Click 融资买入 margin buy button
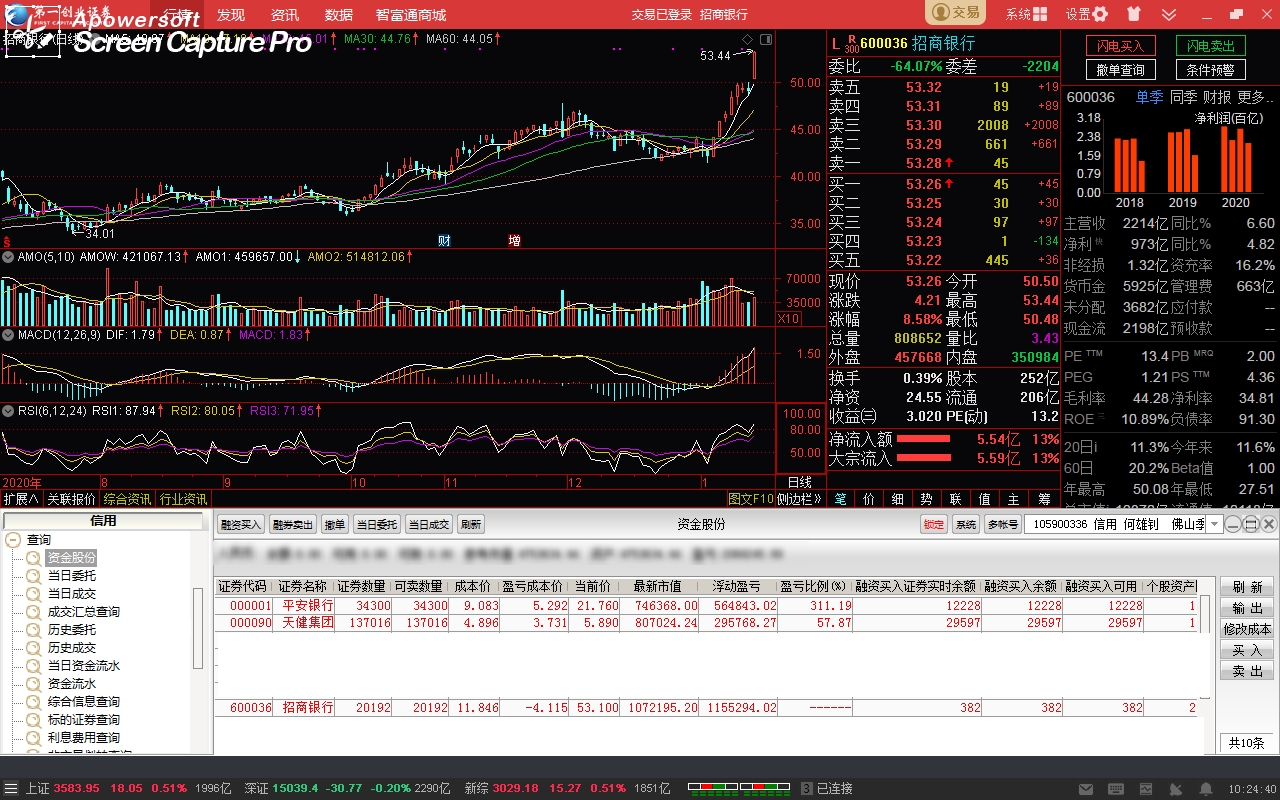The width and height of the screenshot is (1280, 800). pos(241,524)
